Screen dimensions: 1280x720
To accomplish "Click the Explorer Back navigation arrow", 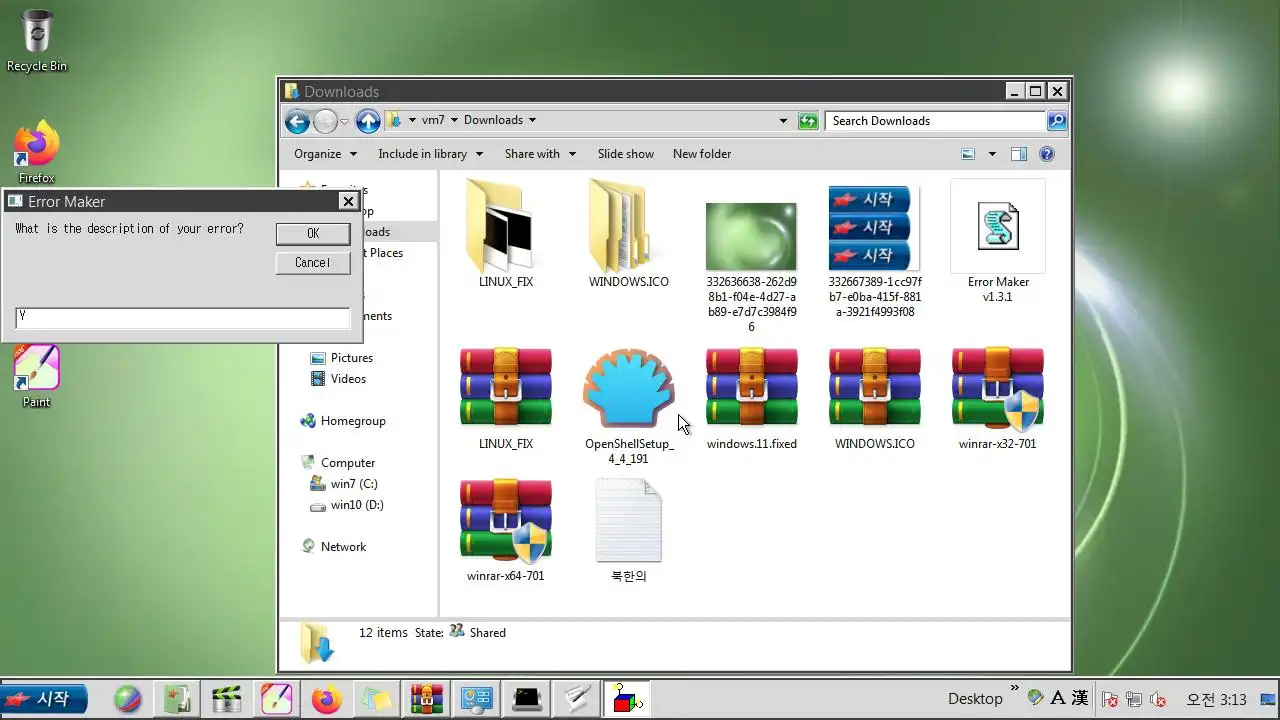I will [x=297, y=121].
